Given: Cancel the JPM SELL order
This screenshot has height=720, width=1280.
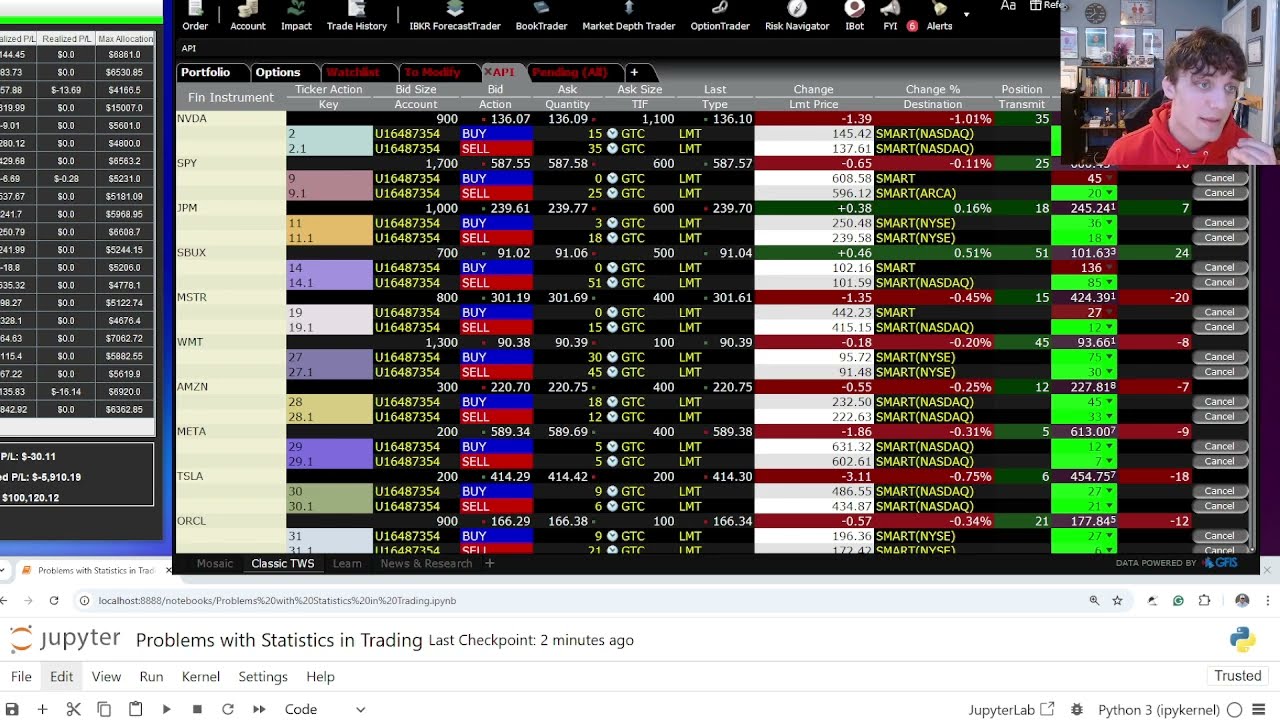Looking at the screenshot, I should point(1220,238).
